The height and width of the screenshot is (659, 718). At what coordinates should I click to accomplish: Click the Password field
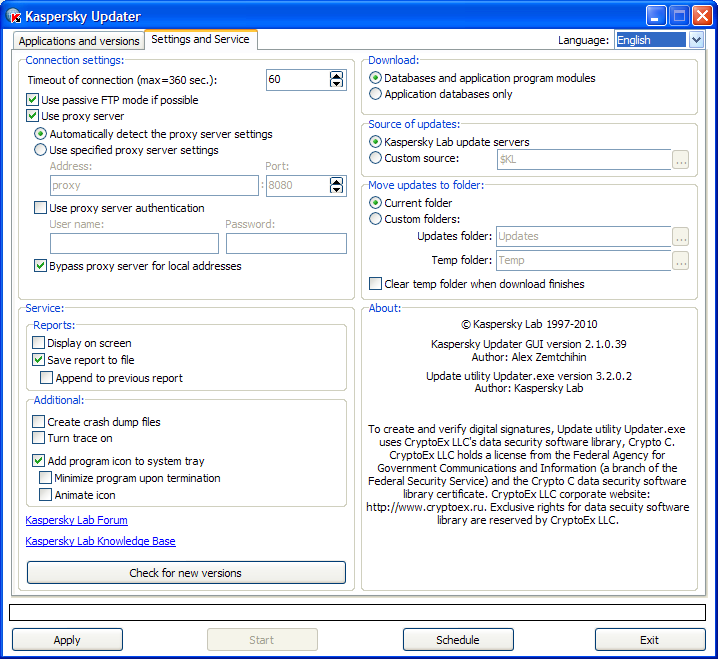click(x=286, y=244)
